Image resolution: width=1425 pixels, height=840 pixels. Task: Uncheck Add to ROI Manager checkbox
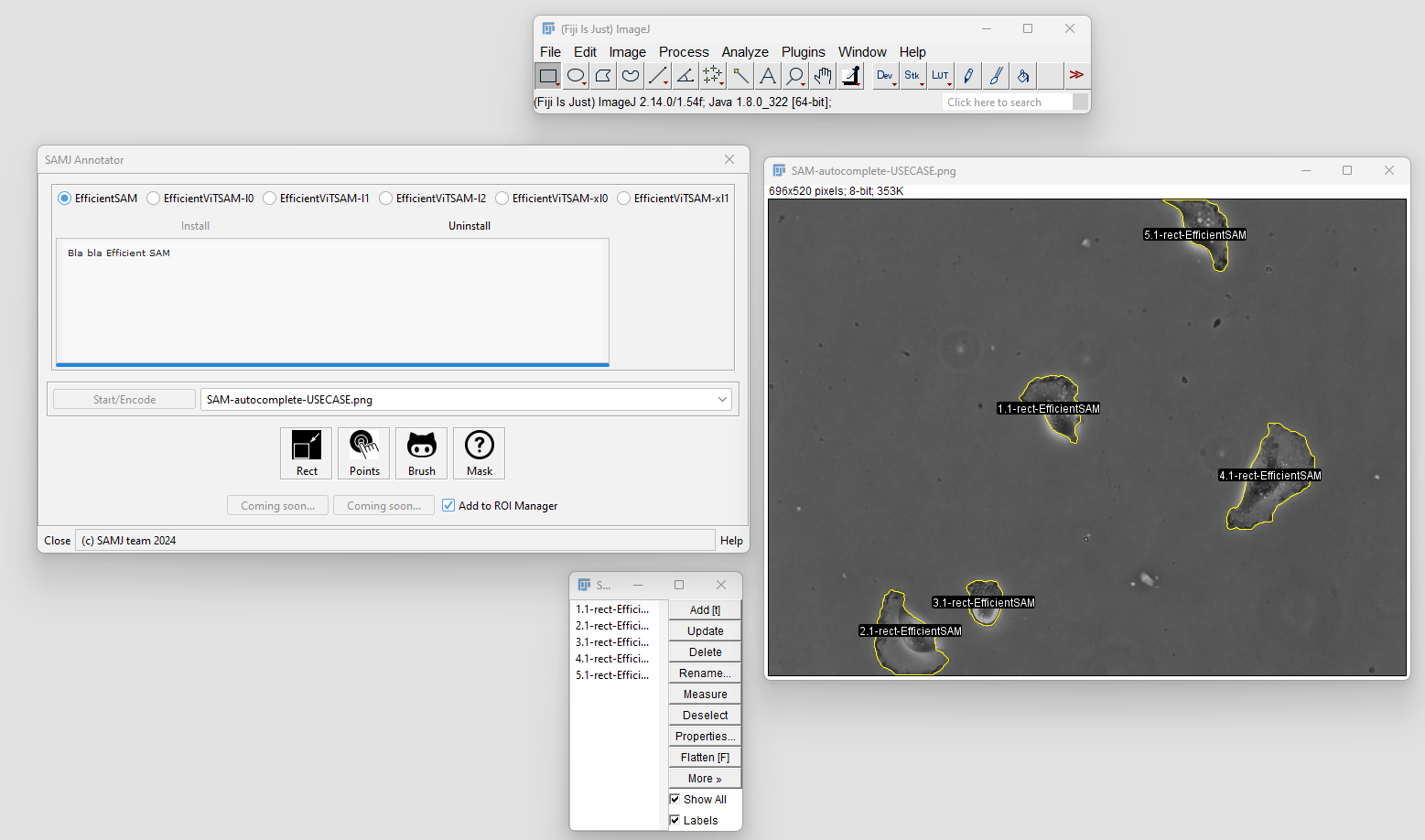448,505
